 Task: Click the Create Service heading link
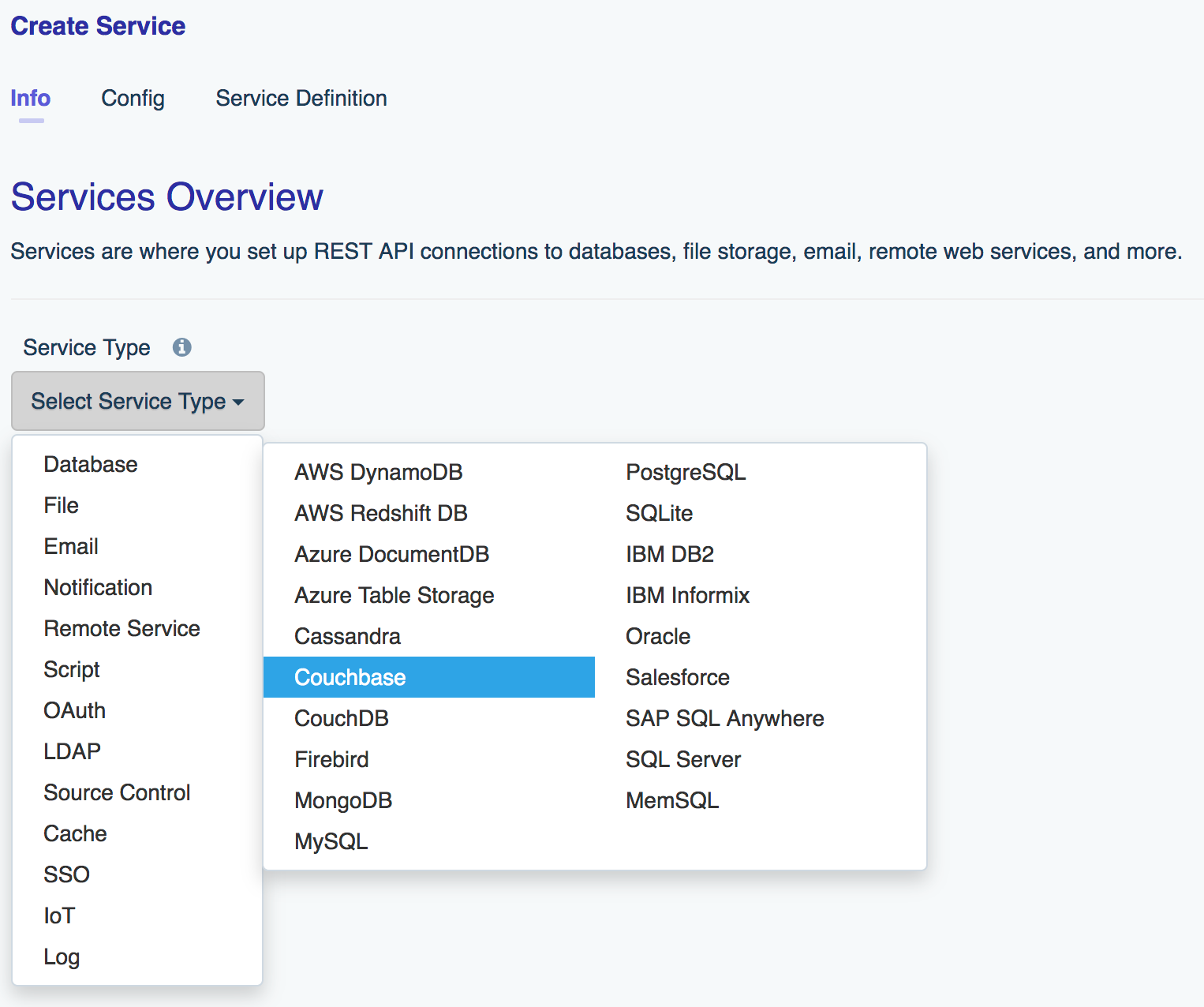(98, 26)
